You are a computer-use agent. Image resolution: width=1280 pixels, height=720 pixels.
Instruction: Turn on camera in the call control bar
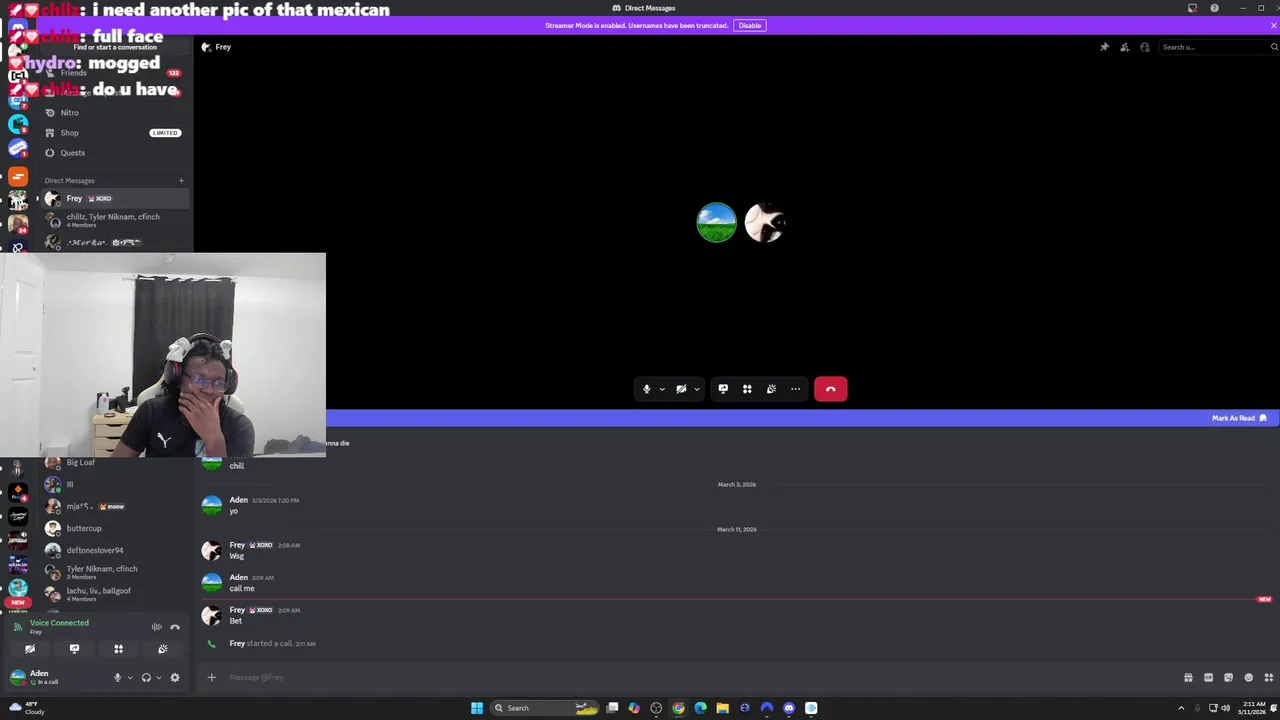(681, 389)
